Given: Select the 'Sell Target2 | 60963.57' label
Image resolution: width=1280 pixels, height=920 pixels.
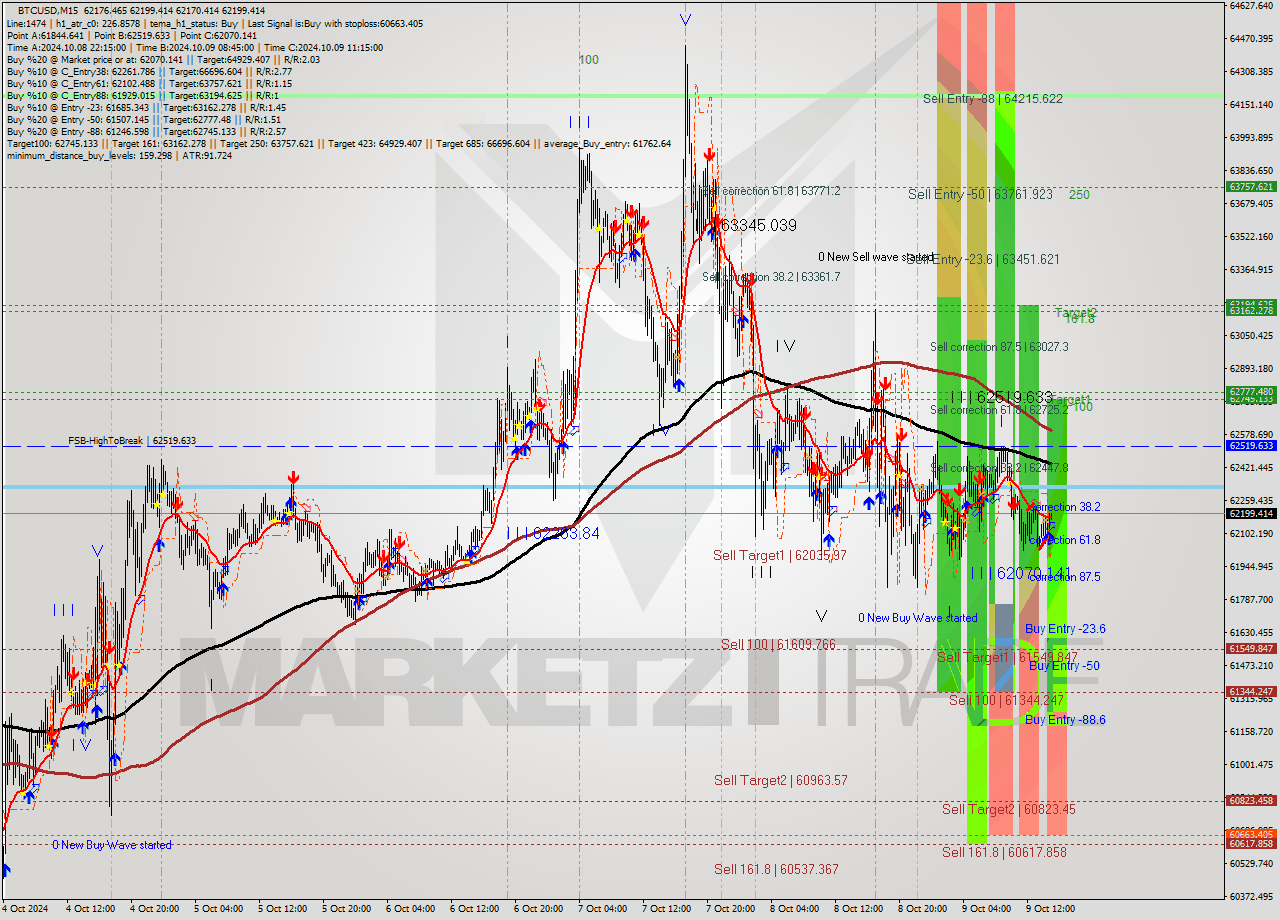Looking at the screenshot, I should click(781, 780).
